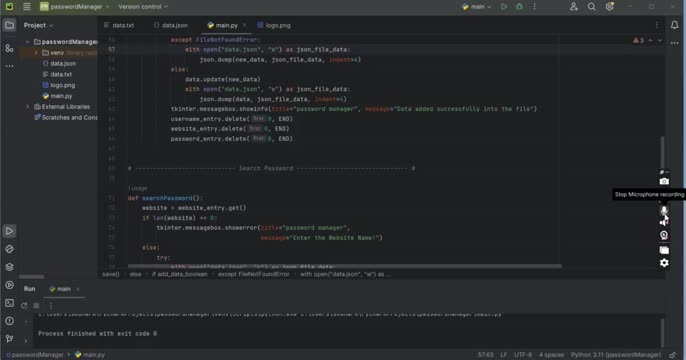The height and width of the screenshot is (360, 686).
Task: Click Run output vertical scrollbar
Action: (x=662, y=332)
